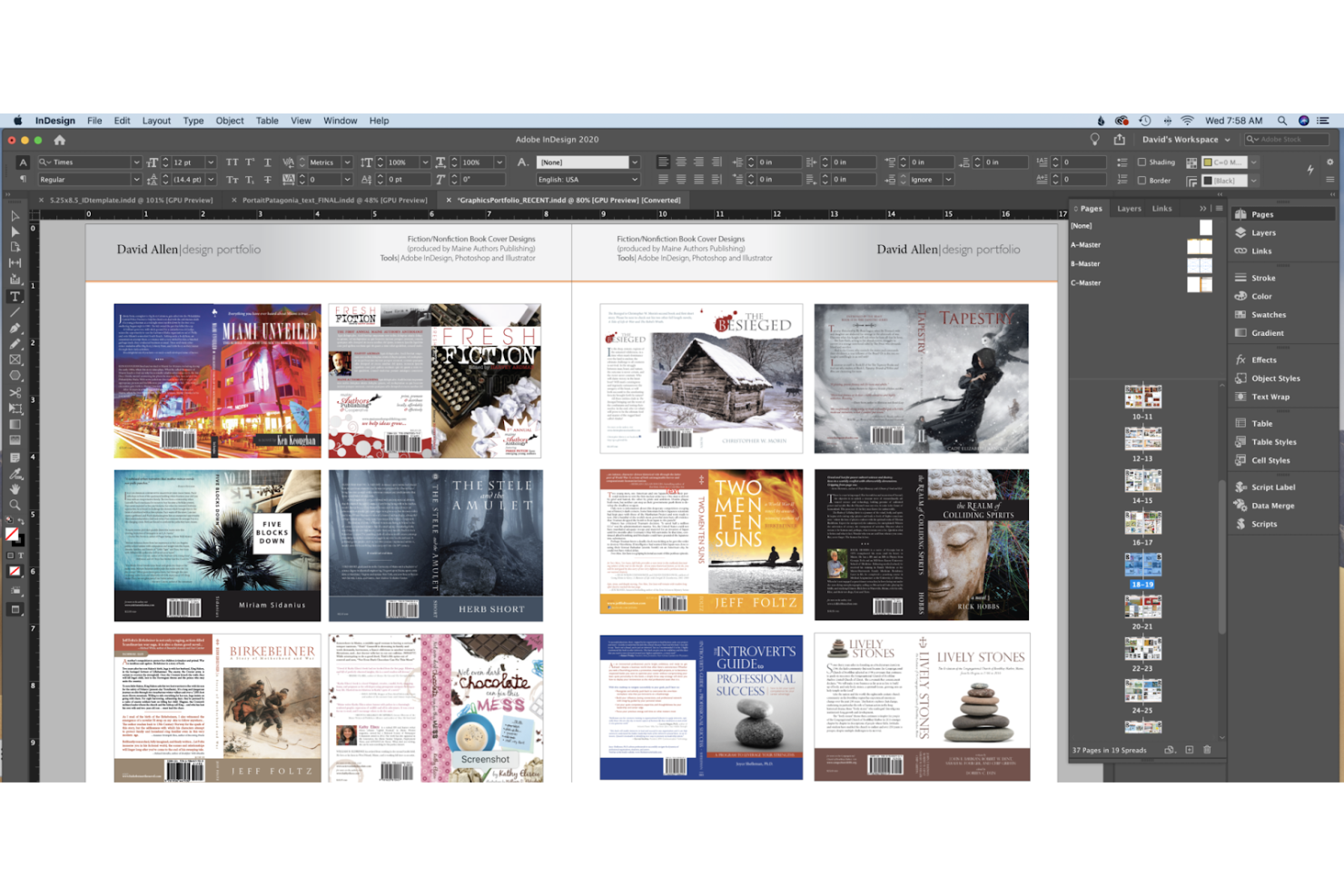Click Apply None color swatch in toolbox
Screen dimensions: 1344x896
(15, 572)
